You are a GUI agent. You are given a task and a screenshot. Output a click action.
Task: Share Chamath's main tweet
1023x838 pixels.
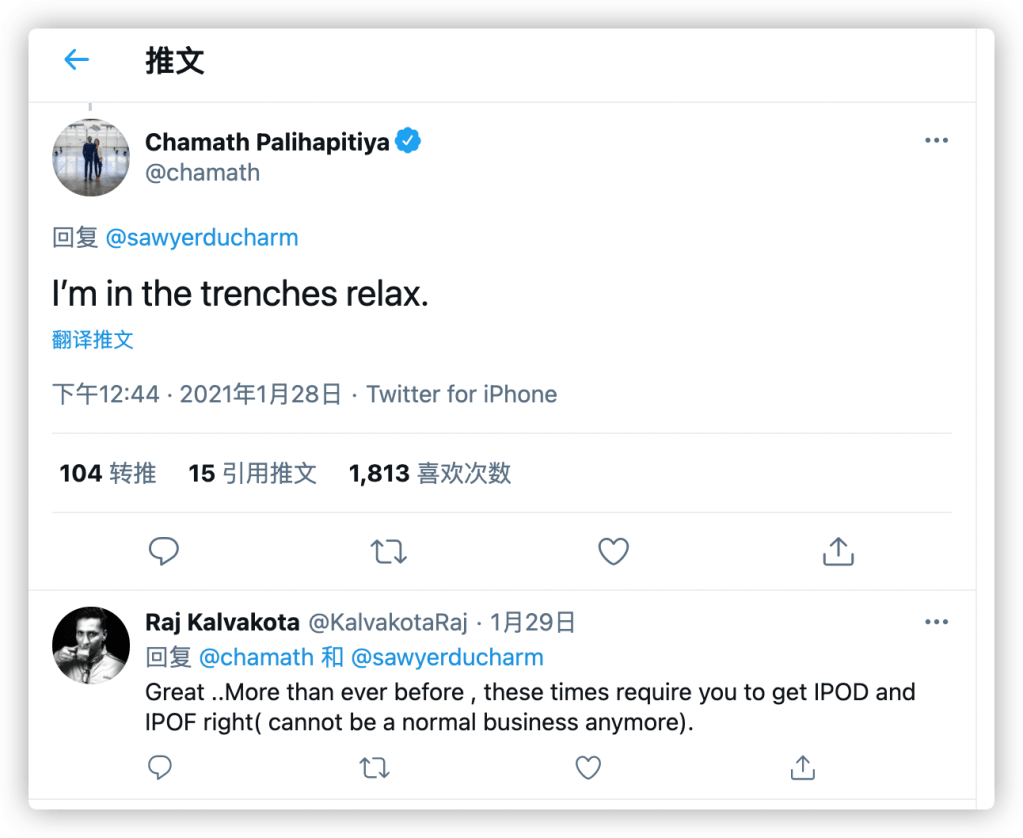click(x=838, y=551)
